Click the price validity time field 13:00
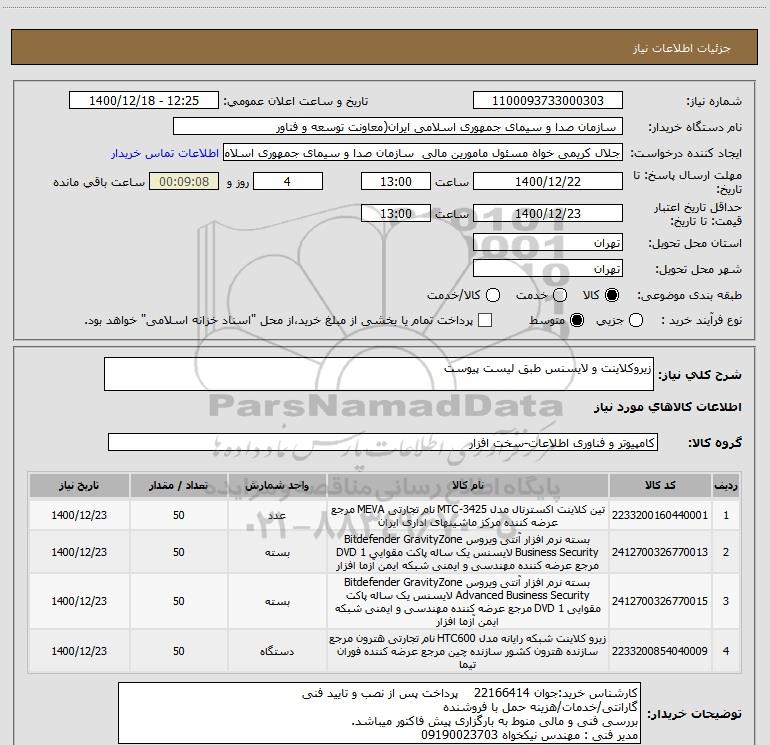 (396, 213)
